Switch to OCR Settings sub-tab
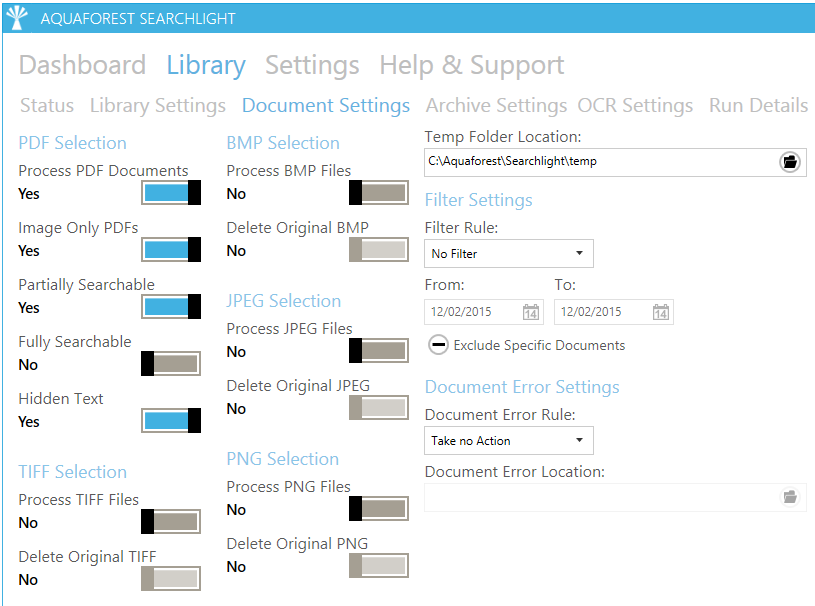This screenshot has width=815, height=606. pyautogui.click(x=635, y=106)
